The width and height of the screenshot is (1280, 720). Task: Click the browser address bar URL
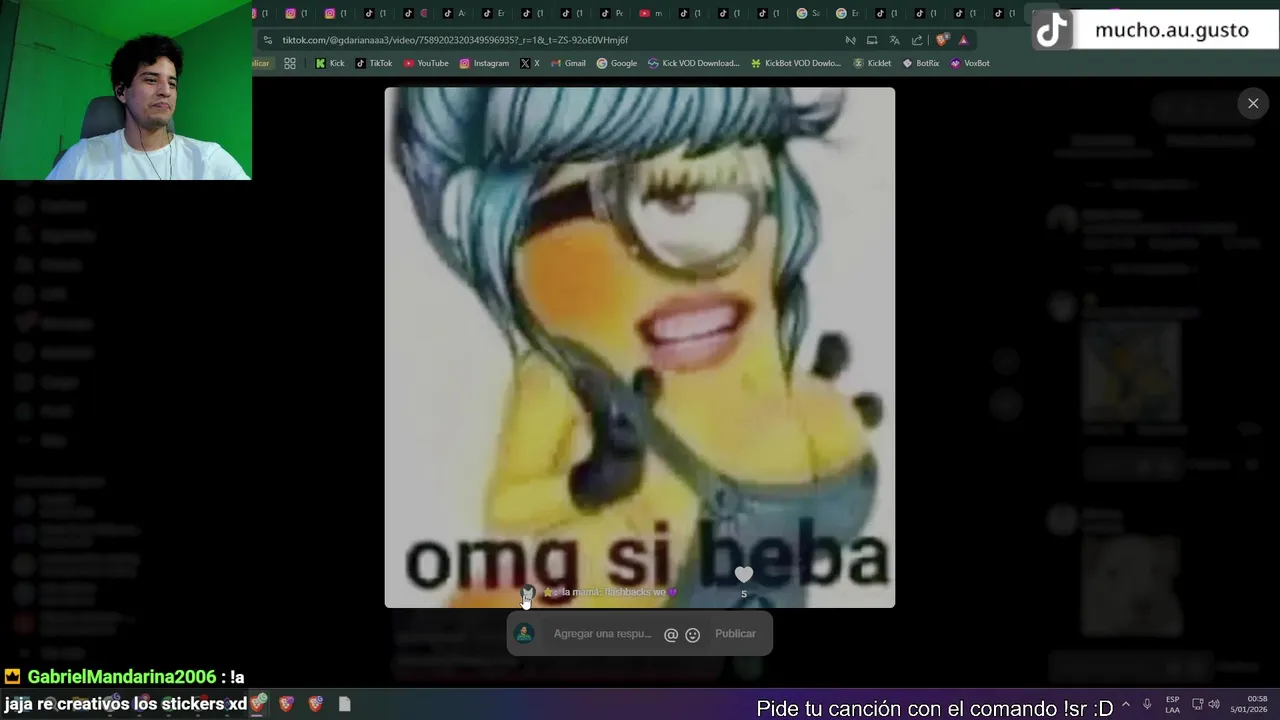(455, 40)
